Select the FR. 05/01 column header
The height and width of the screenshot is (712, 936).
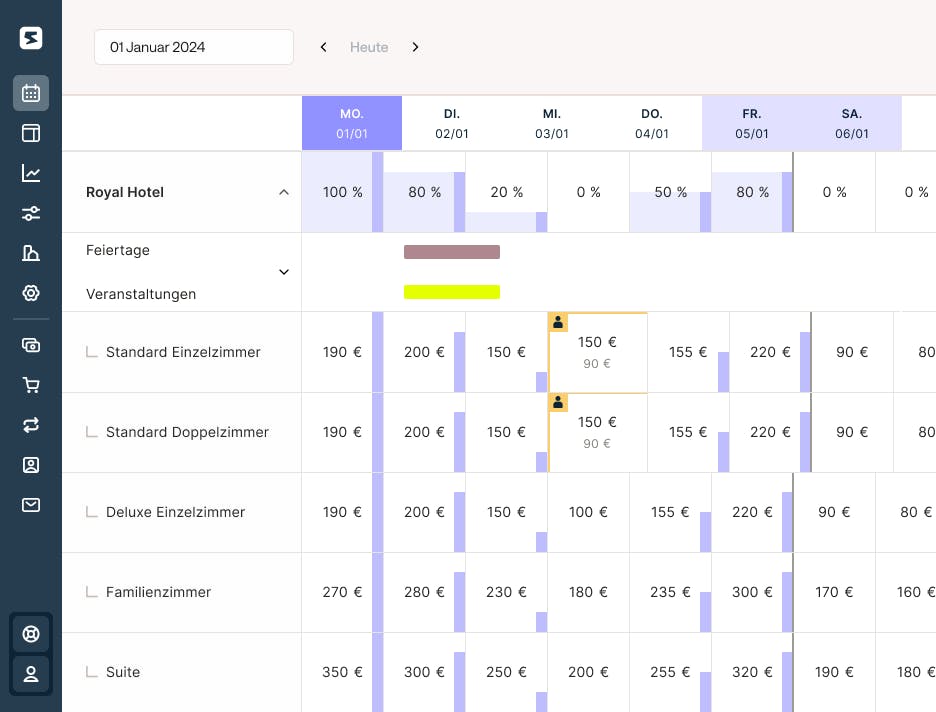752,123
